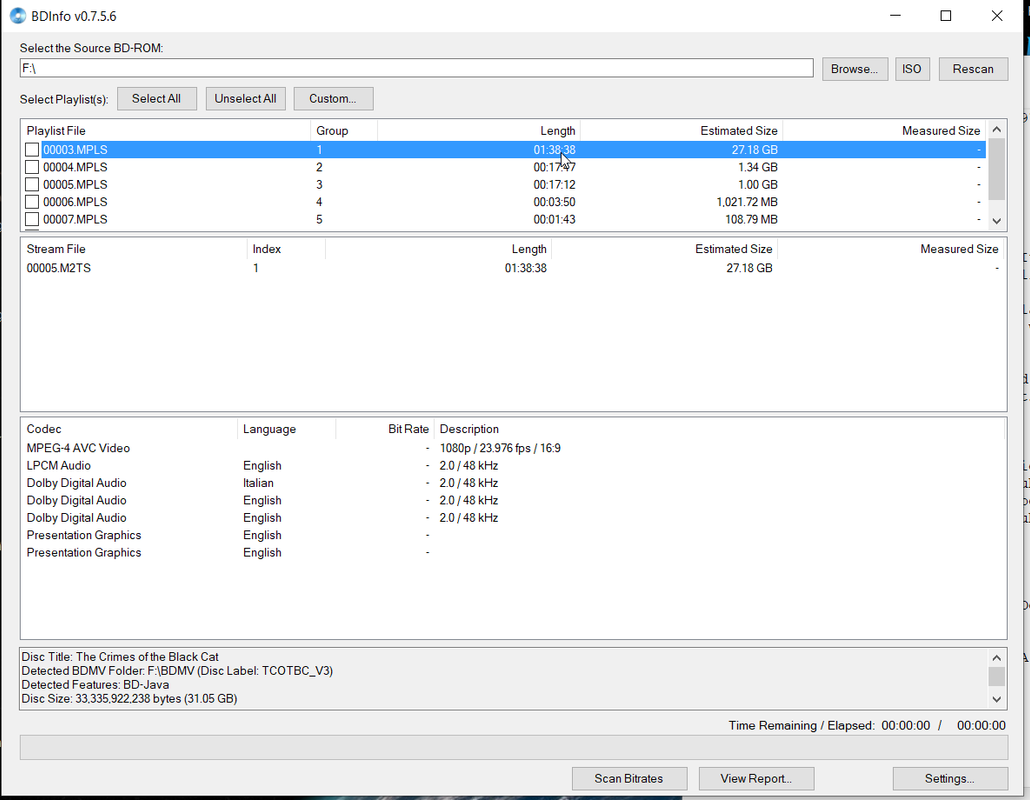Click the Disc Size text line
Image resolution: width=1030 pixels, height=800 pixels.
(129, 699)
